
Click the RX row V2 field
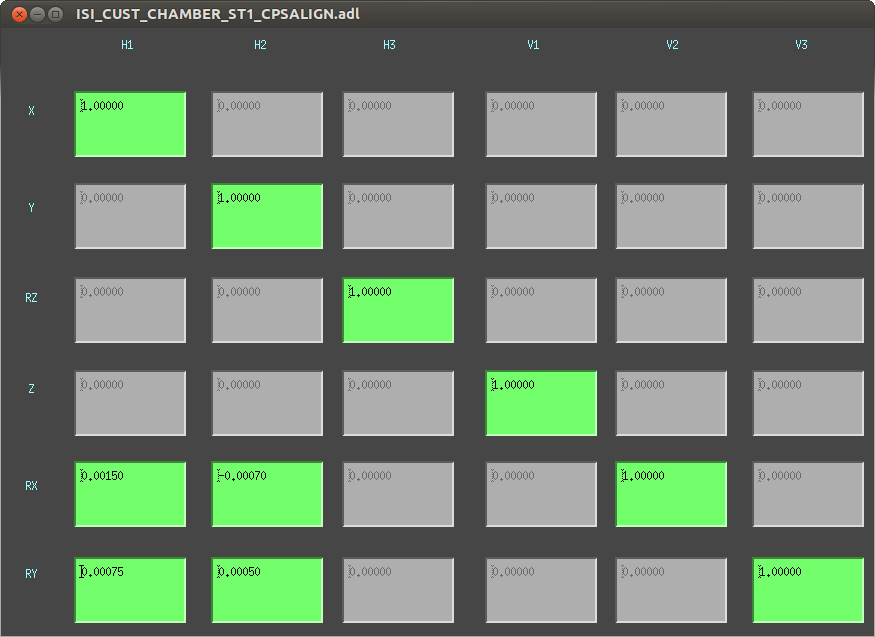(x=671, y=494)
